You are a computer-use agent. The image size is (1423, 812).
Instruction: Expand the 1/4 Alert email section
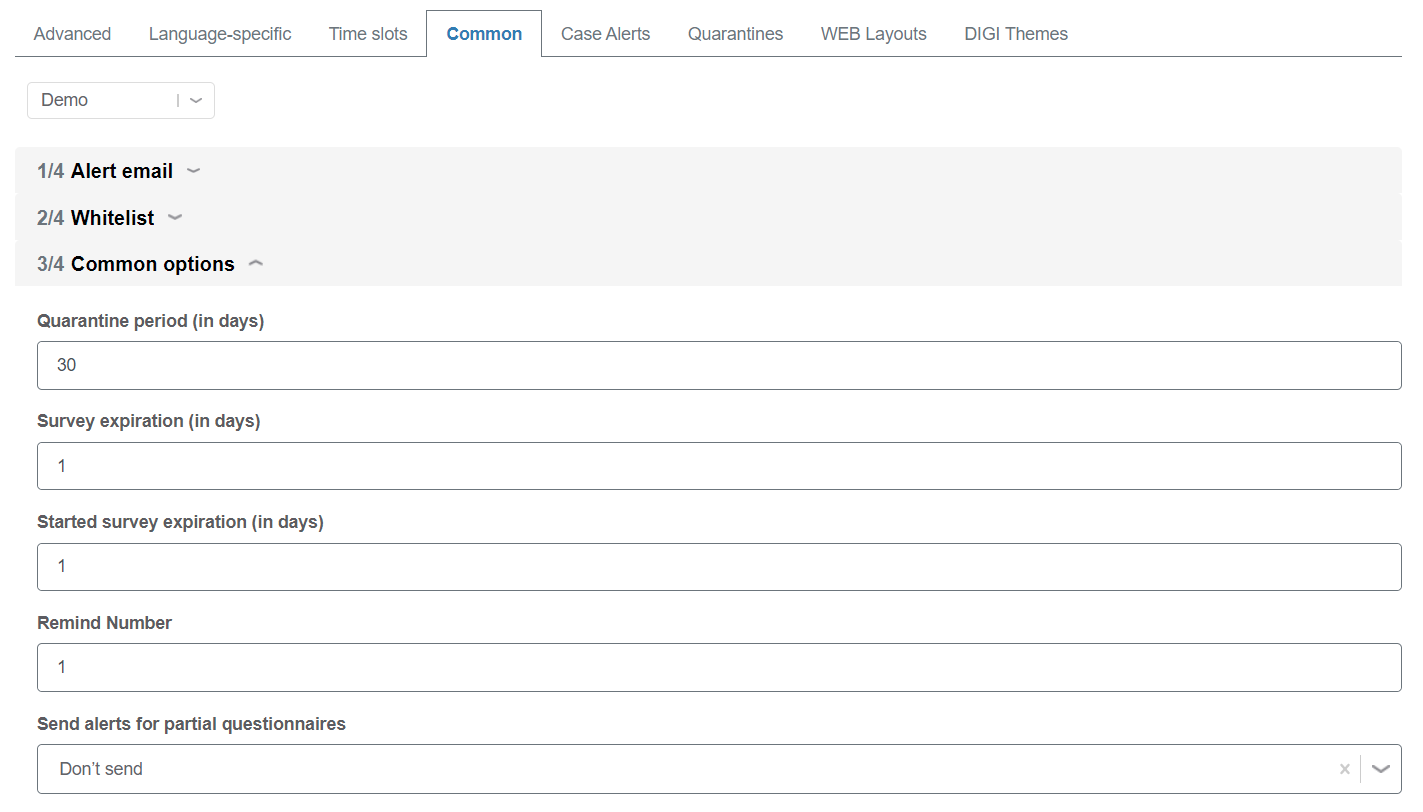tap(708, 171)
